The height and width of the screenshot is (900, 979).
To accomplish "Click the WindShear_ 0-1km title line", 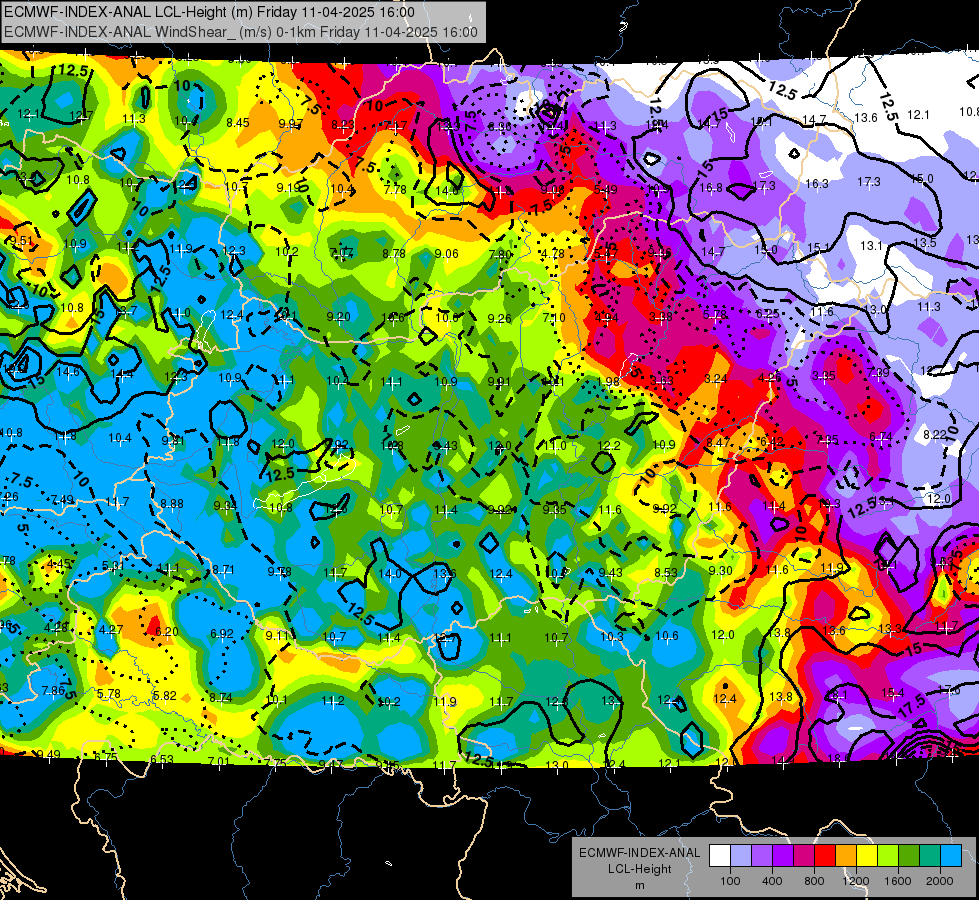I will (240, 32).
